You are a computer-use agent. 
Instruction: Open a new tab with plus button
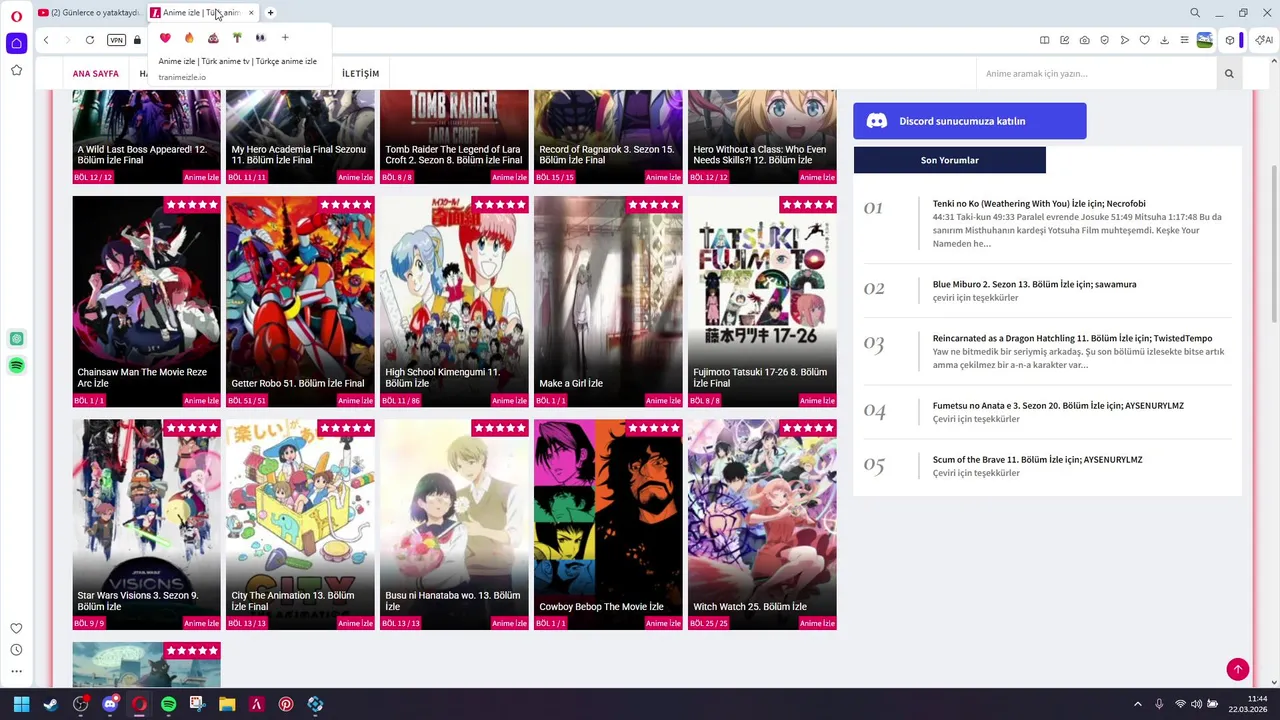point(270,13)
